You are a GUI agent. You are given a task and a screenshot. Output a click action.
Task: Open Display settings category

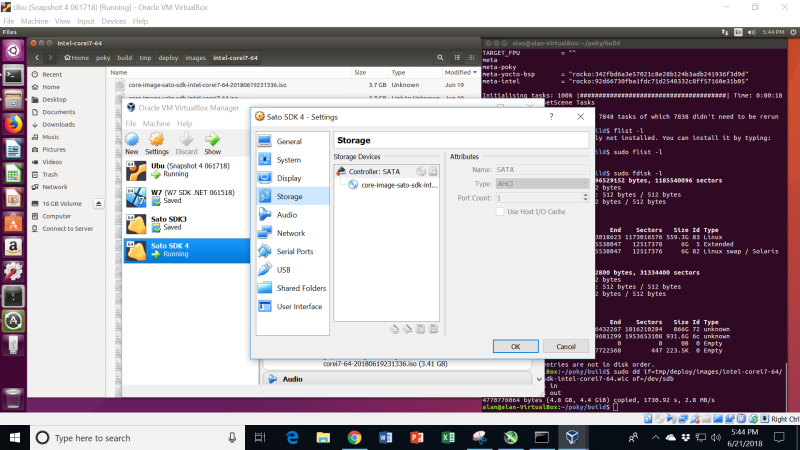(292, 178)
